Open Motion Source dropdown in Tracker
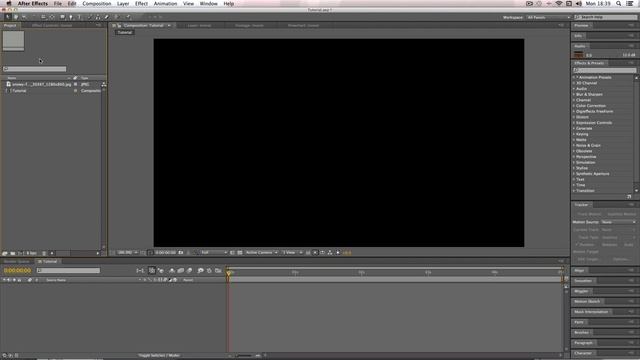Screen dimensions: 640x360 point(618,222)
